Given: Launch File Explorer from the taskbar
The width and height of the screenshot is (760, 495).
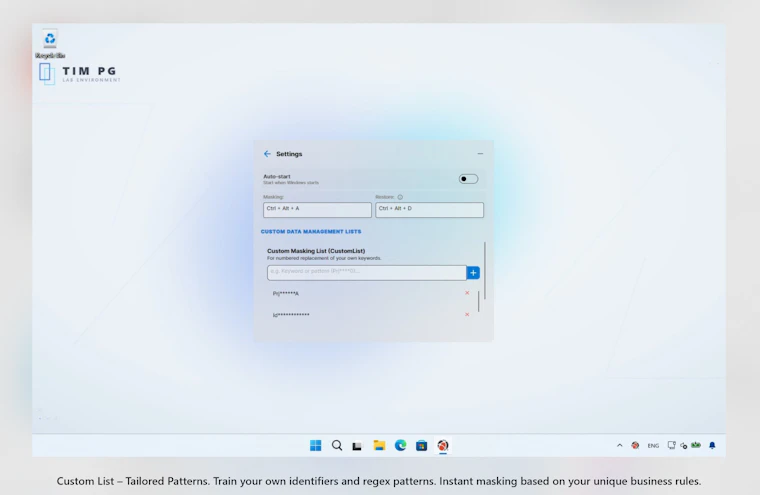Looking at the screenshot, I should pyautogui.click(x=379, y=446).
